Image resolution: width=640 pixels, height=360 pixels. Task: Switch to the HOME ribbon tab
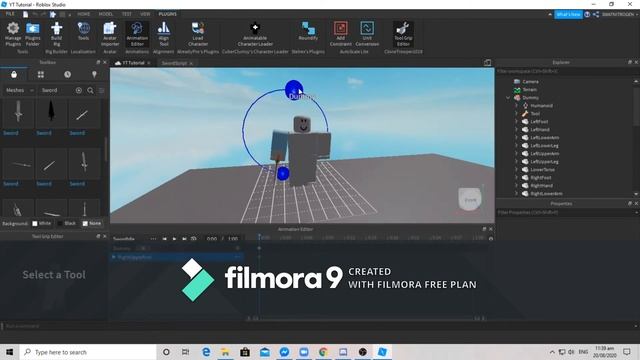(84, 14)
